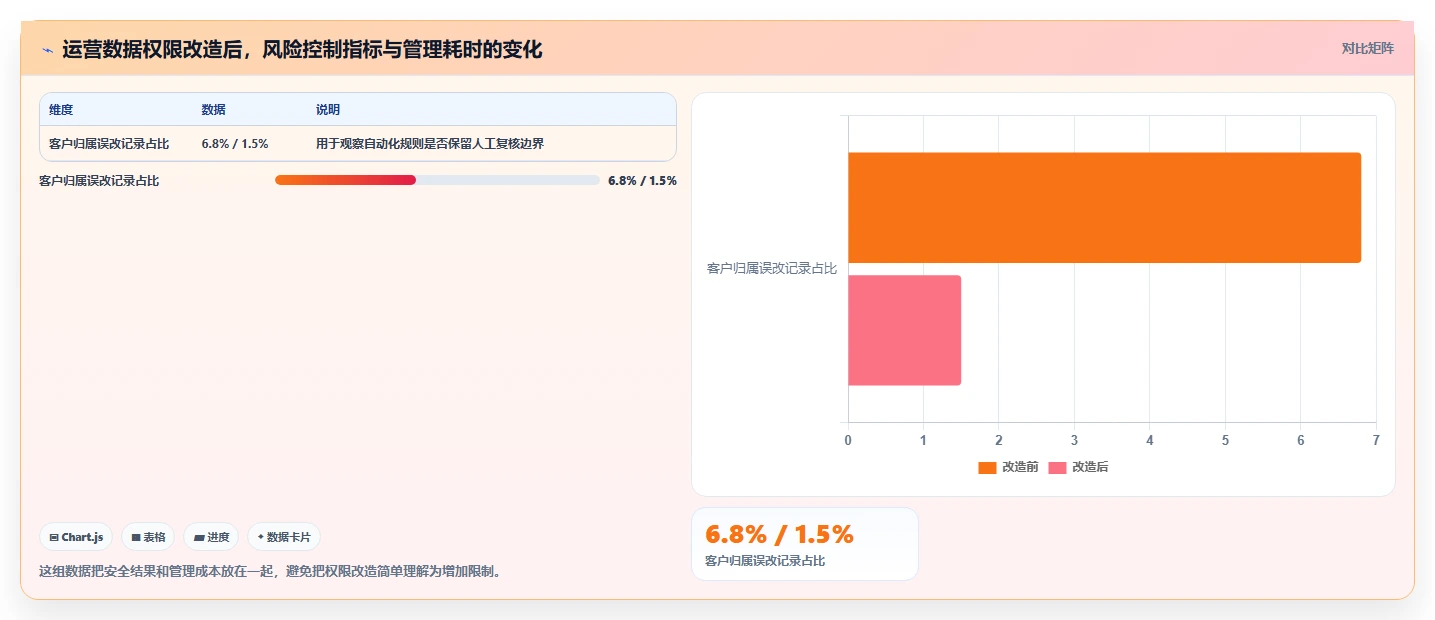Click the 改造前 legend text
Viewport: 1435px width, 620px height.
click(x=1020, y=467)
